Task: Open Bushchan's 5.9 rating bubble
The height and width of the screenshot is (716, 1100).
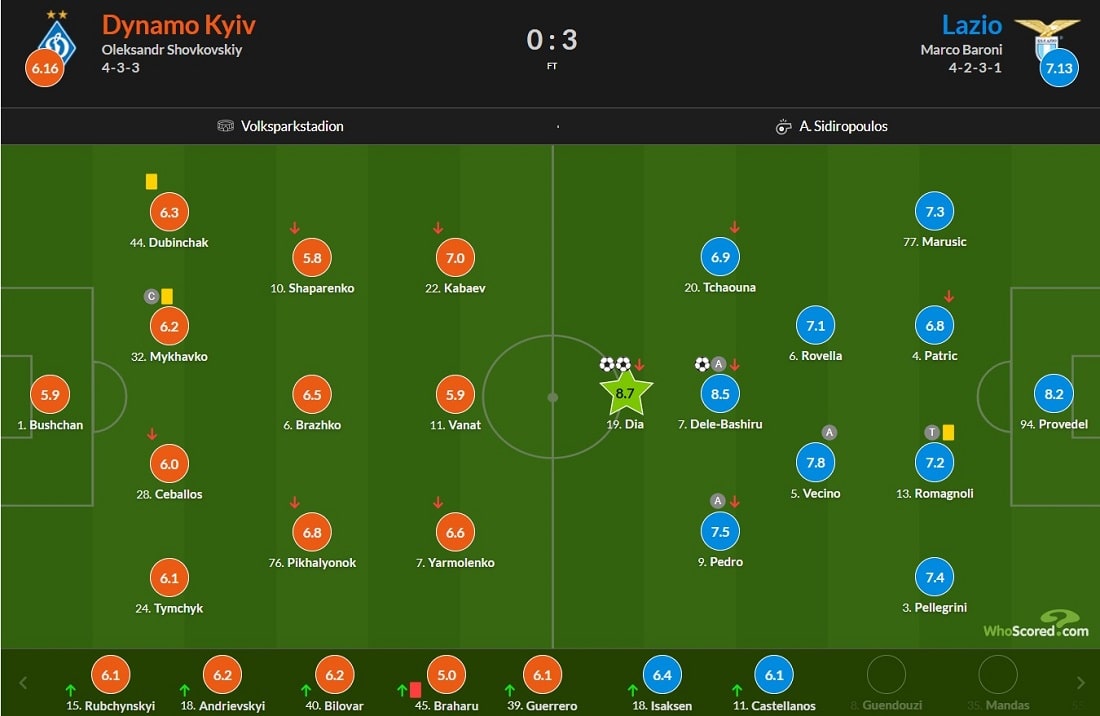Action: [x=50, y=395]
